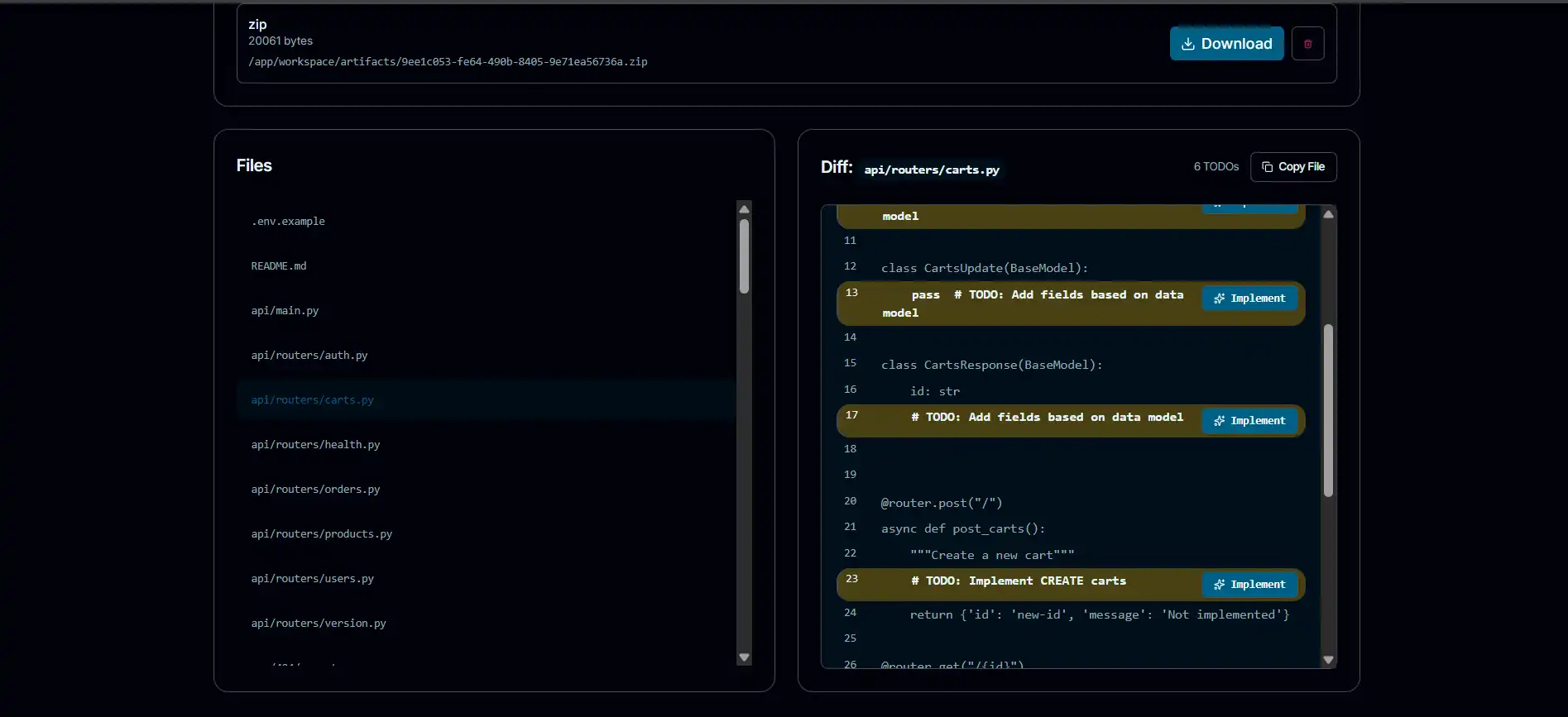
Task: Click the '20061 bytes' size text
Action: [x=281, y=41]
